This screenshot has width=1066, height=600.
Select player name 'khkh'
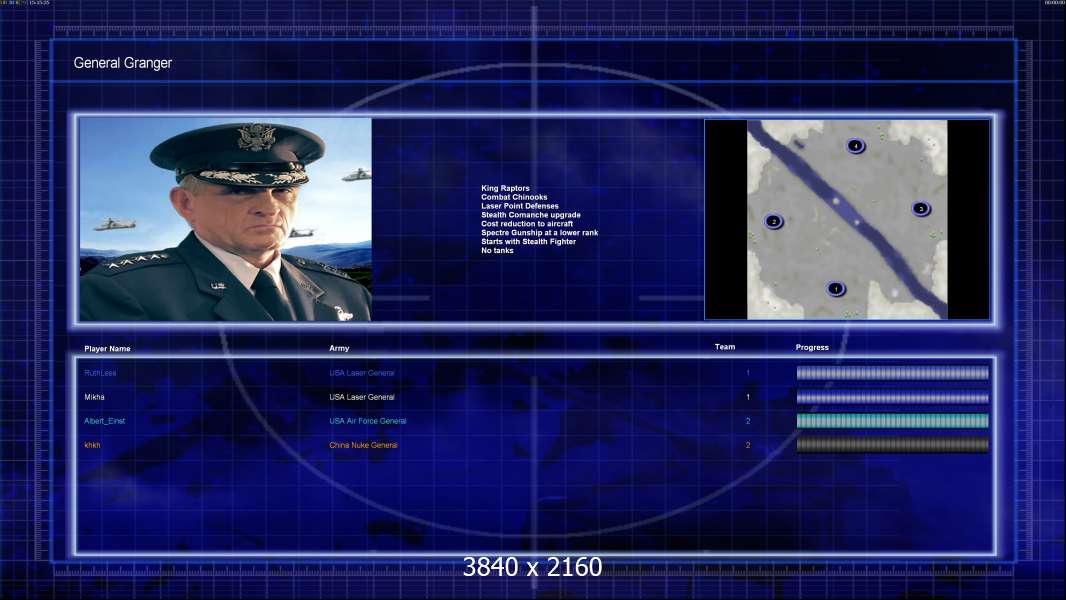[x=92, y=445]
